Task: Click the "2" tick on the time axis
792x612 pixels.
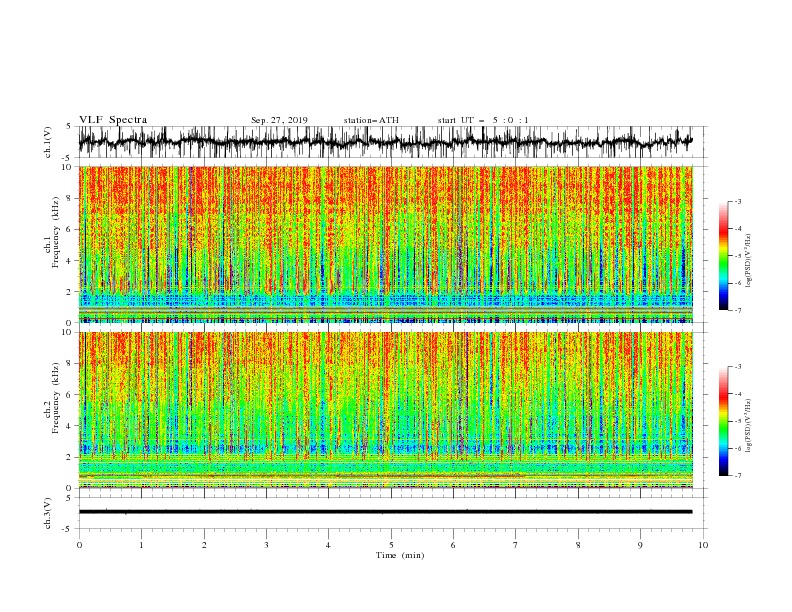Action: pos(204,545)
